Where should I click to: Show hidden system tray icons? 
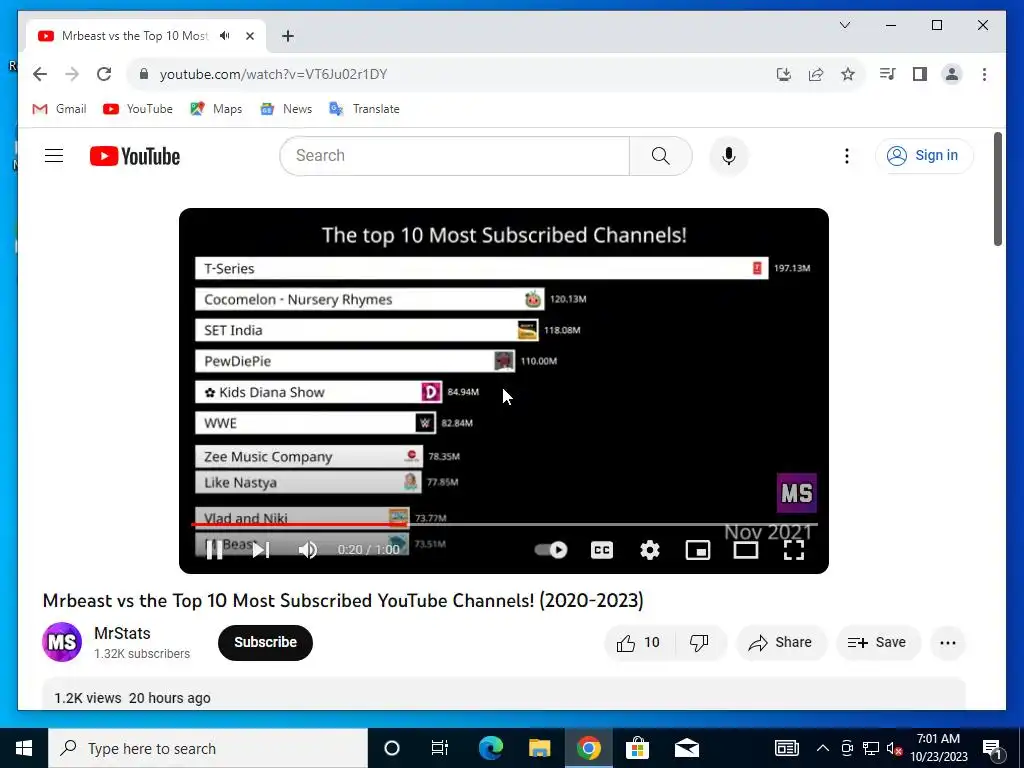pyautogui.click(x=823, y=748)
